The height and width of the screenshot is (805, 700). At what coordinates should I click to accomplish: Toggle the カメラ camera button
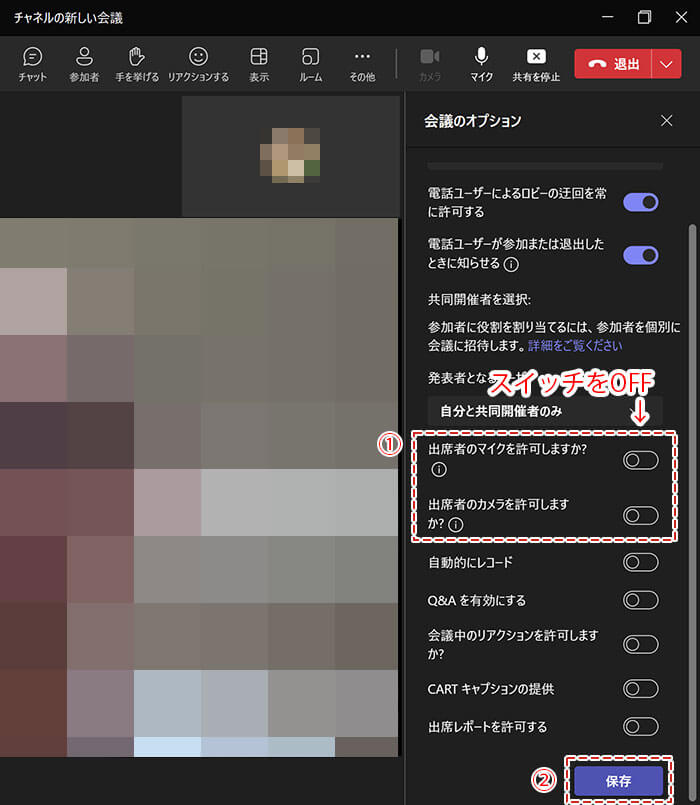coord(430,64)
